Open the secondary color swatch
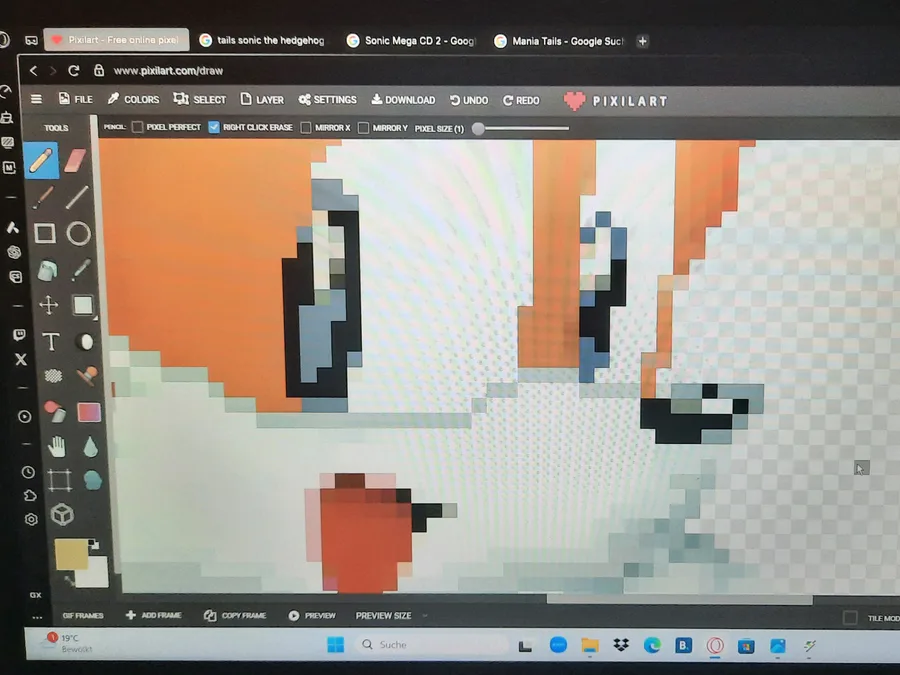Image resolution: width=900 pixels, height=675 pixels. point(94,572)
